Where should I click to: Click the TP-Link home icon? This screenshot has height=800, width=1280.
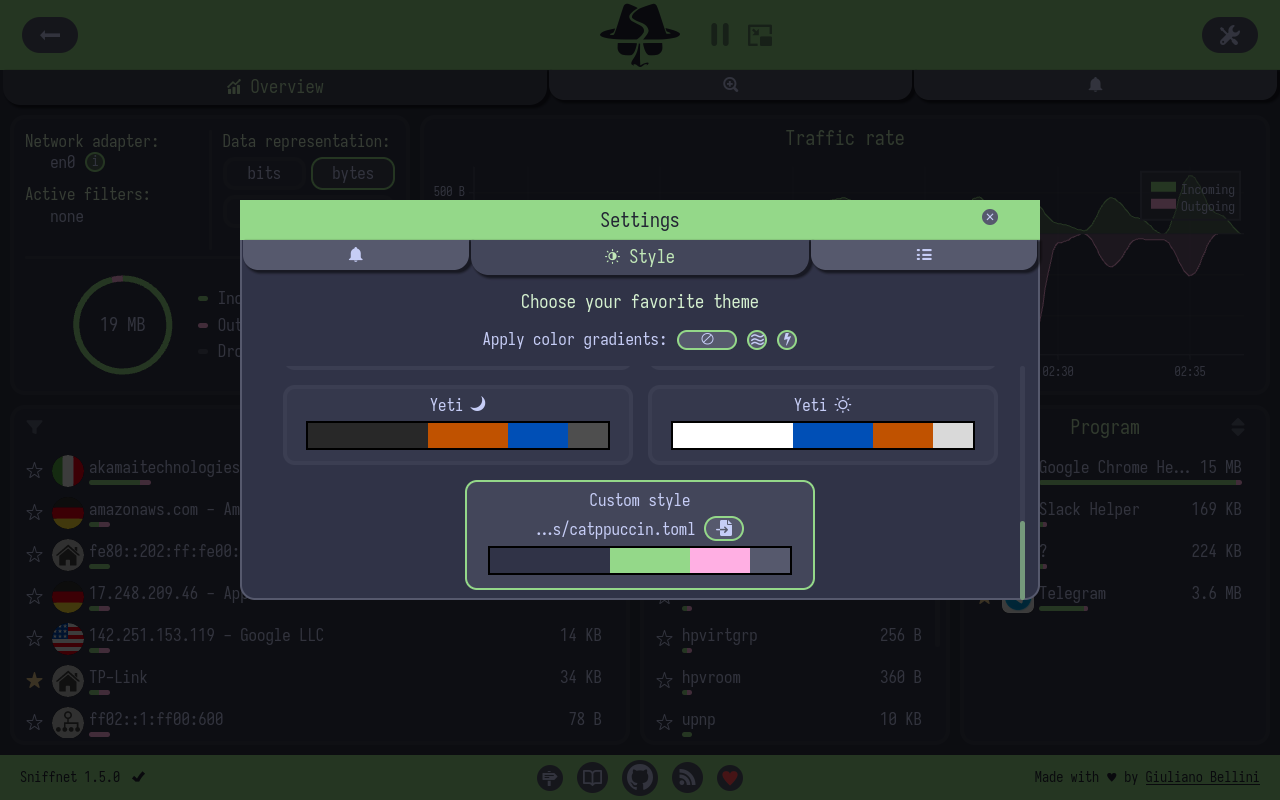tap(68, 680)
